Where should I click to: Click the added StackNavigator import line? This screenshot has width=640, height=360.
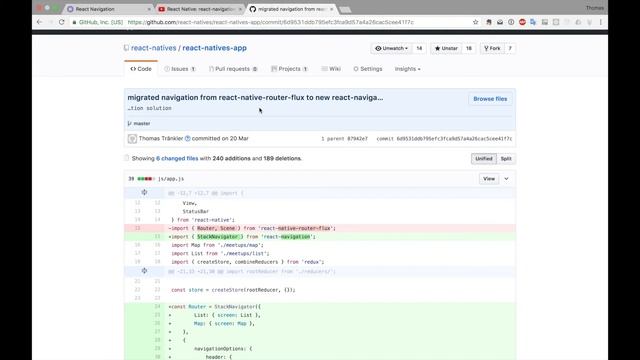click(x=320, y=237)
